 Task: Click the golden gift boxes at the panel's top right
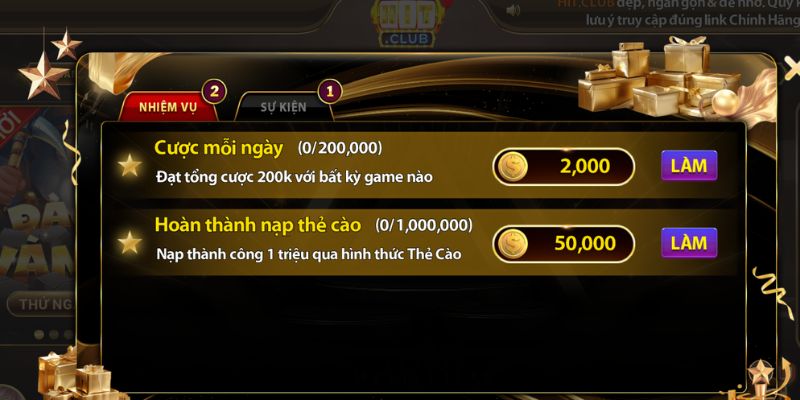(659, 77)
